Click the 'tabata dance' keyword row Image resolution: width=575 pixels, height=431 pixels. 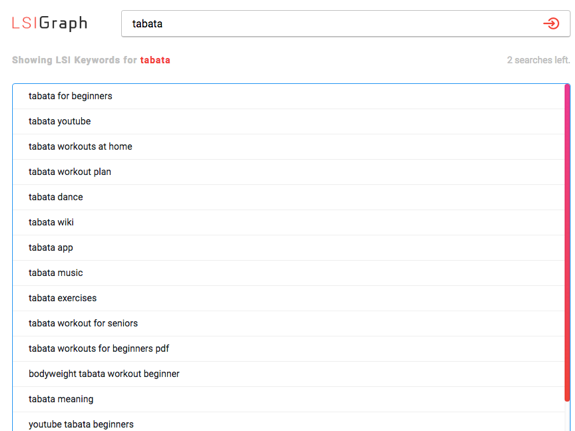[289, 197]
